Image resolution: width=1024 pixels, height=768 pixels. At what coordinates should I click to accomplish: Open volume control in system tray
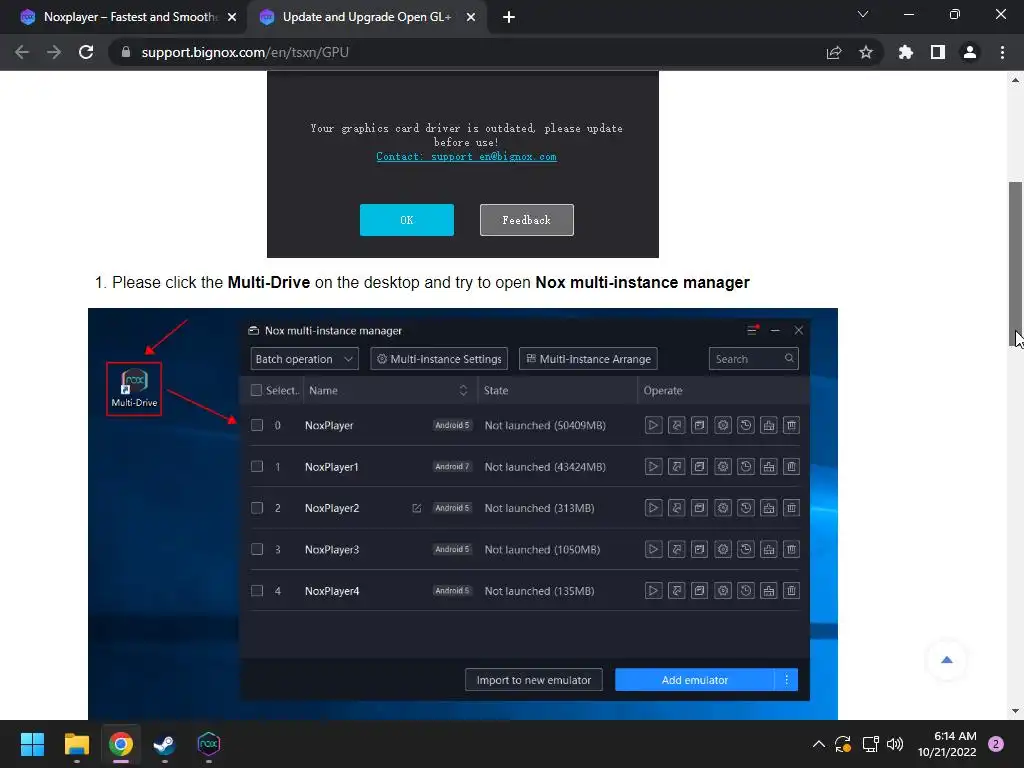click(x=895, y=744)
